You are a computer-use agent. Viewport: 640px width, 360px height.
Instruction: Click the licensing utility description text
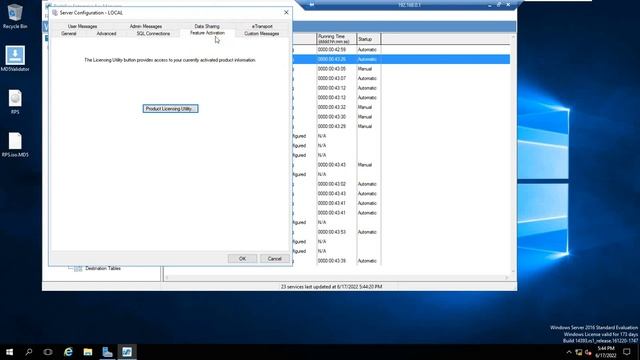170,60
